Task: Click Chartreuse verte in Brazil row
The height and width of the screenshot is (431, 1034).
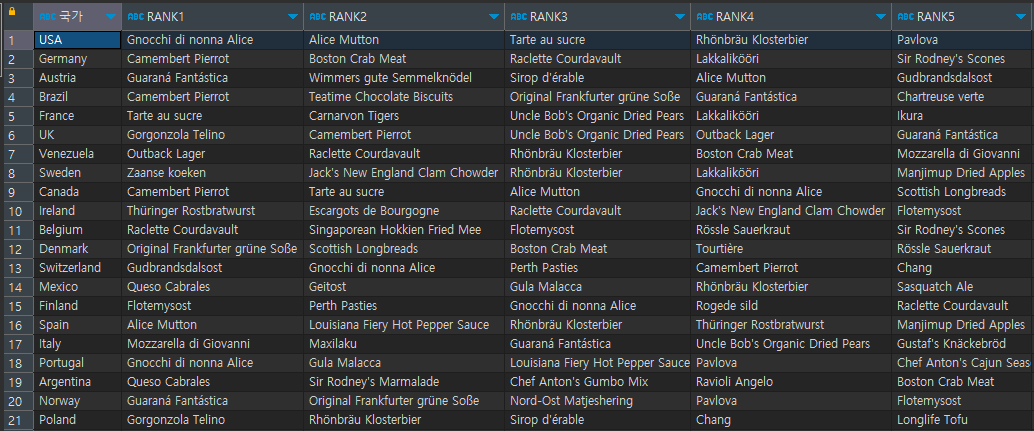Action: click(x=963, y=97)
